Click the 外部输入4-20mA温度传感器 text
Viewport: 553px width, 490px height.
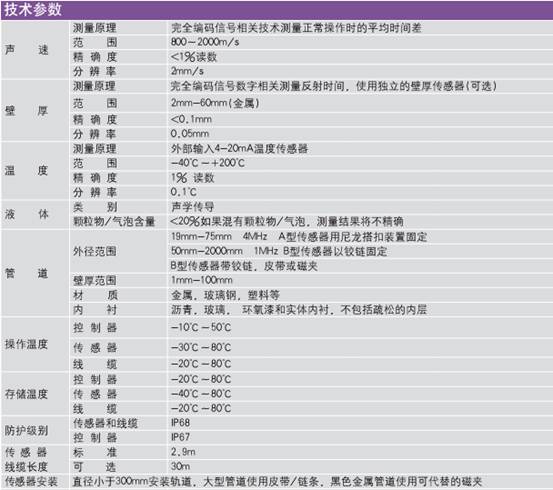(239, 149)
